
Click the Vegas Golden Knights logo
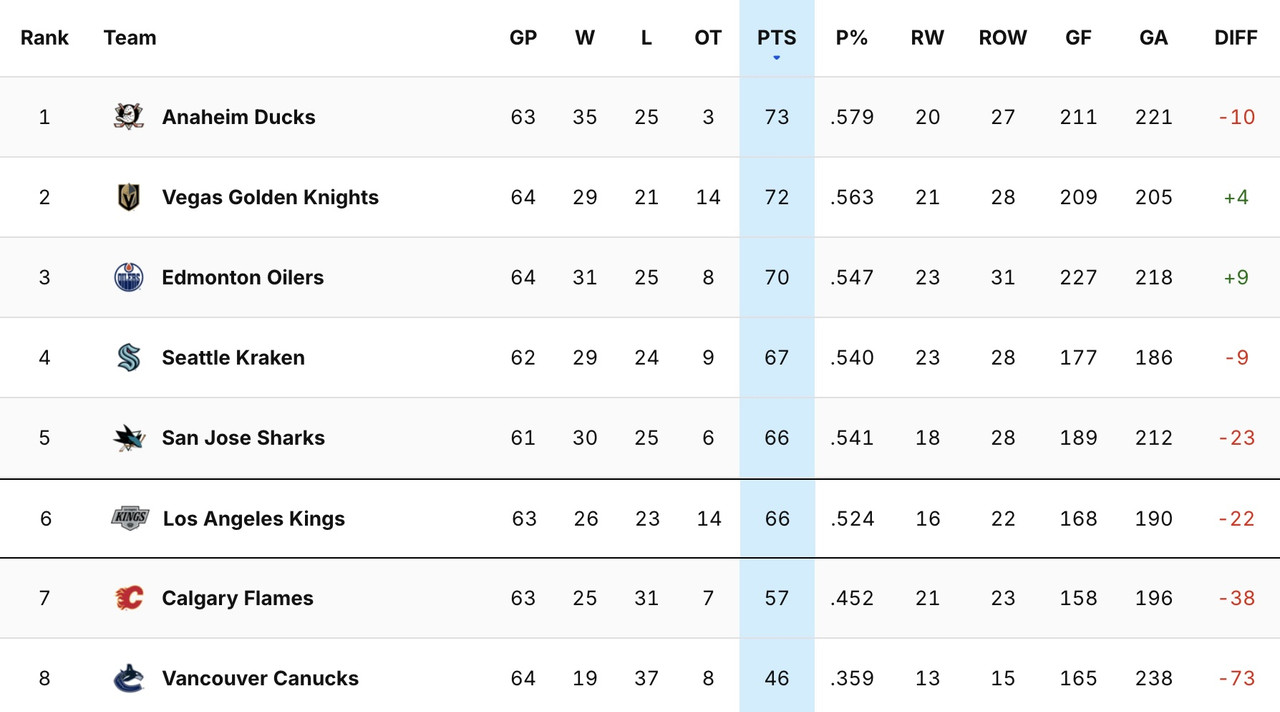pos(129,197)
